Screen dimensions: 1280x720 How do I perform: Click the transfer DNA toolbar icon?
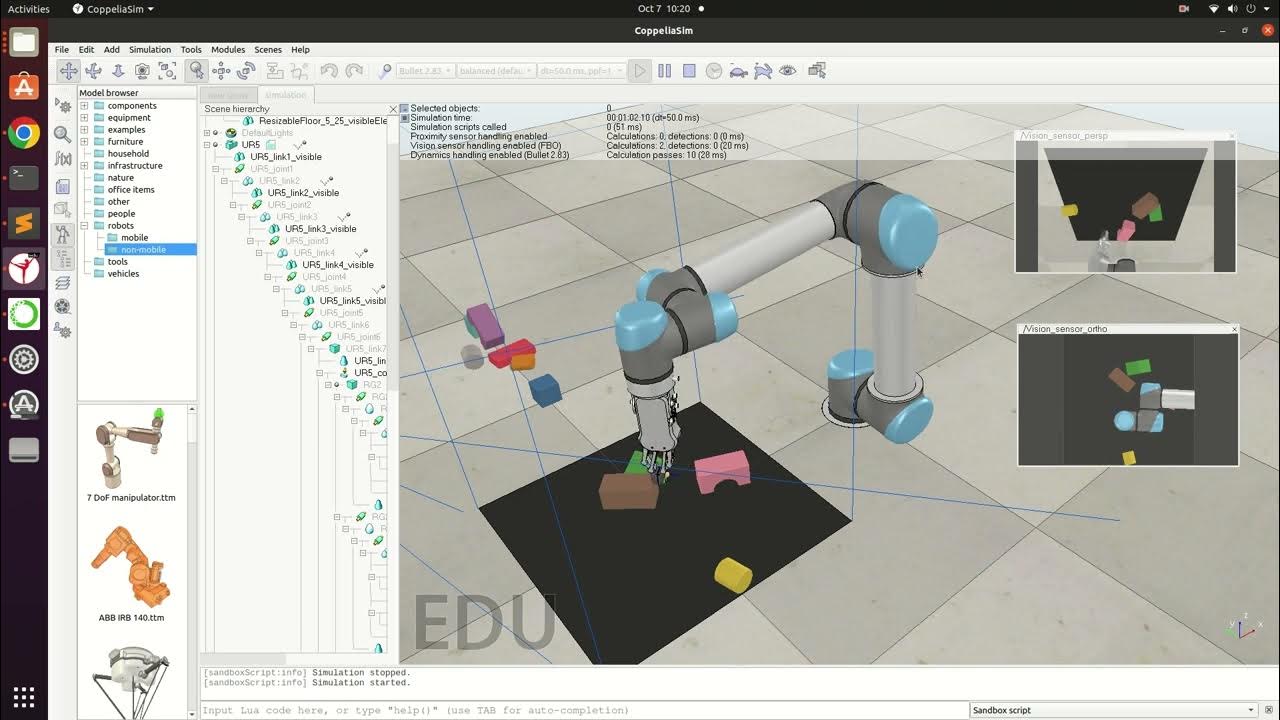(298, 71)
